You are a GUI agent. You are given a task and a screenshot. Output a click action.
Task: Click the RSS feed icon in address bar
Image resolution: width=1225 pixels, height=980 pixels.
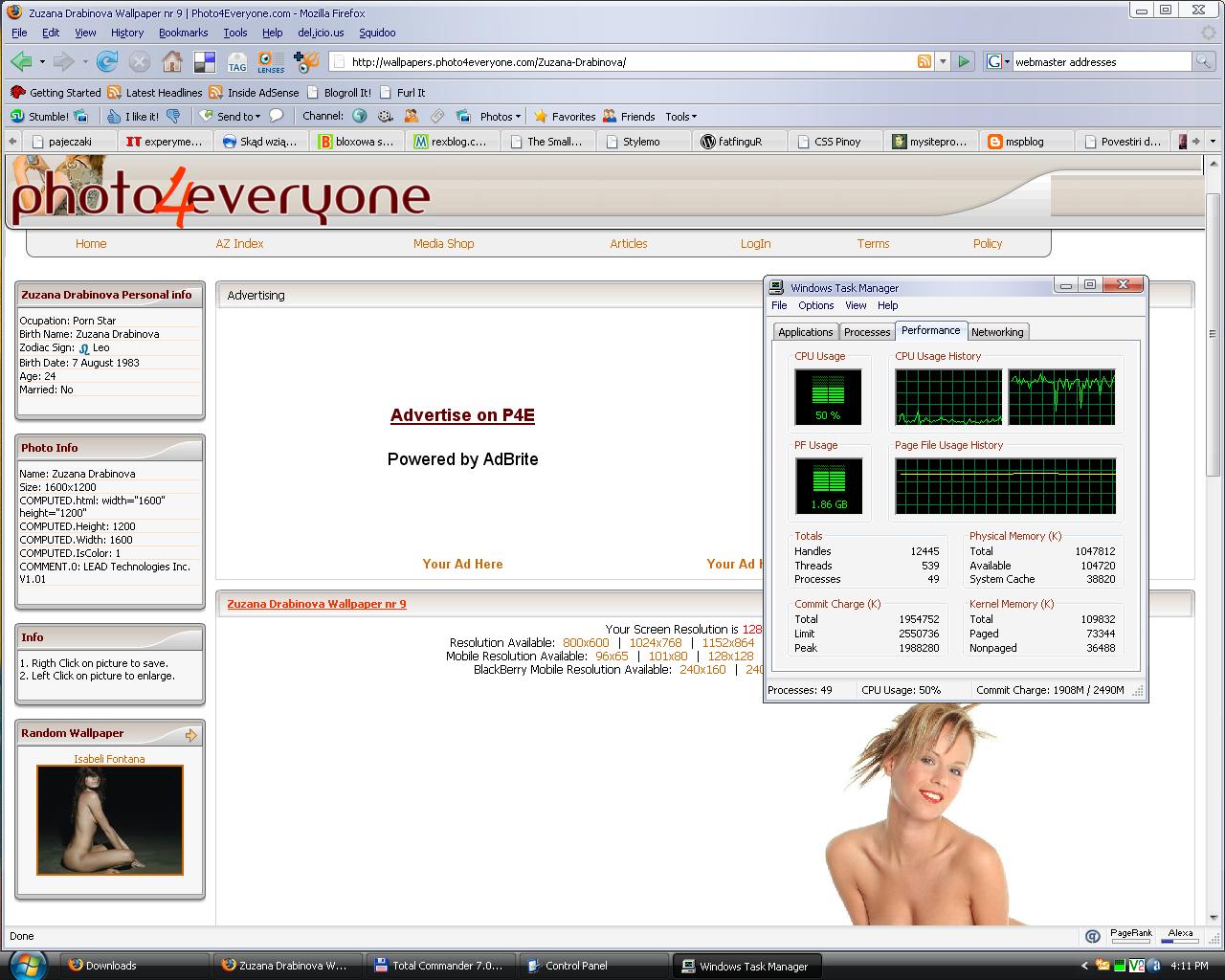(x=924, y=61)
